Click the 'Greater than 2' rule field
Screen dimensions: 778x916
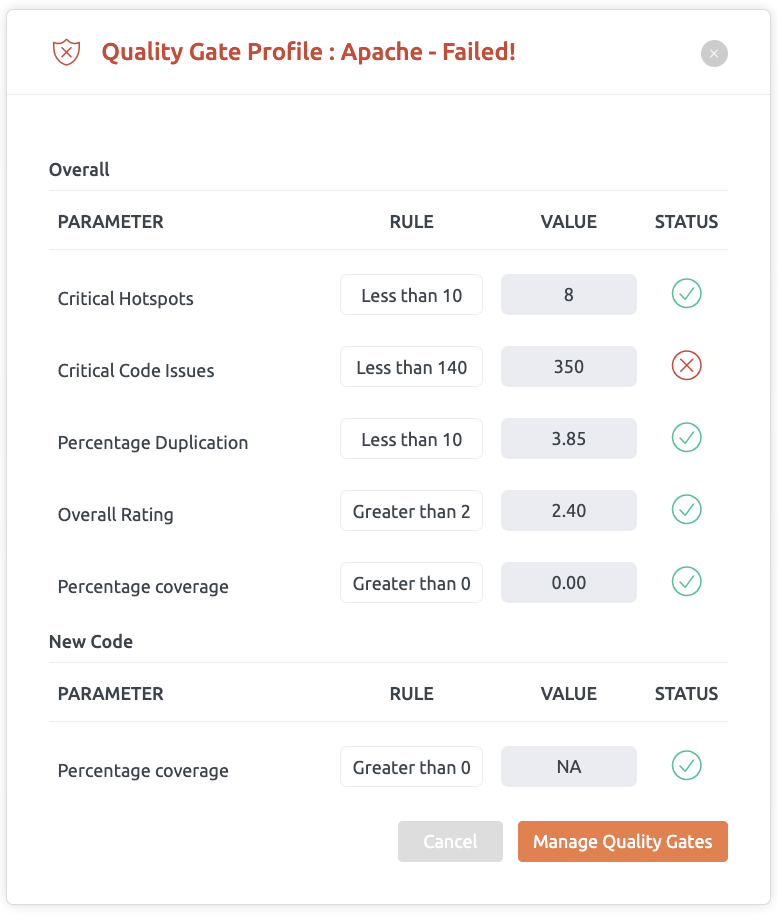point(411,511)
